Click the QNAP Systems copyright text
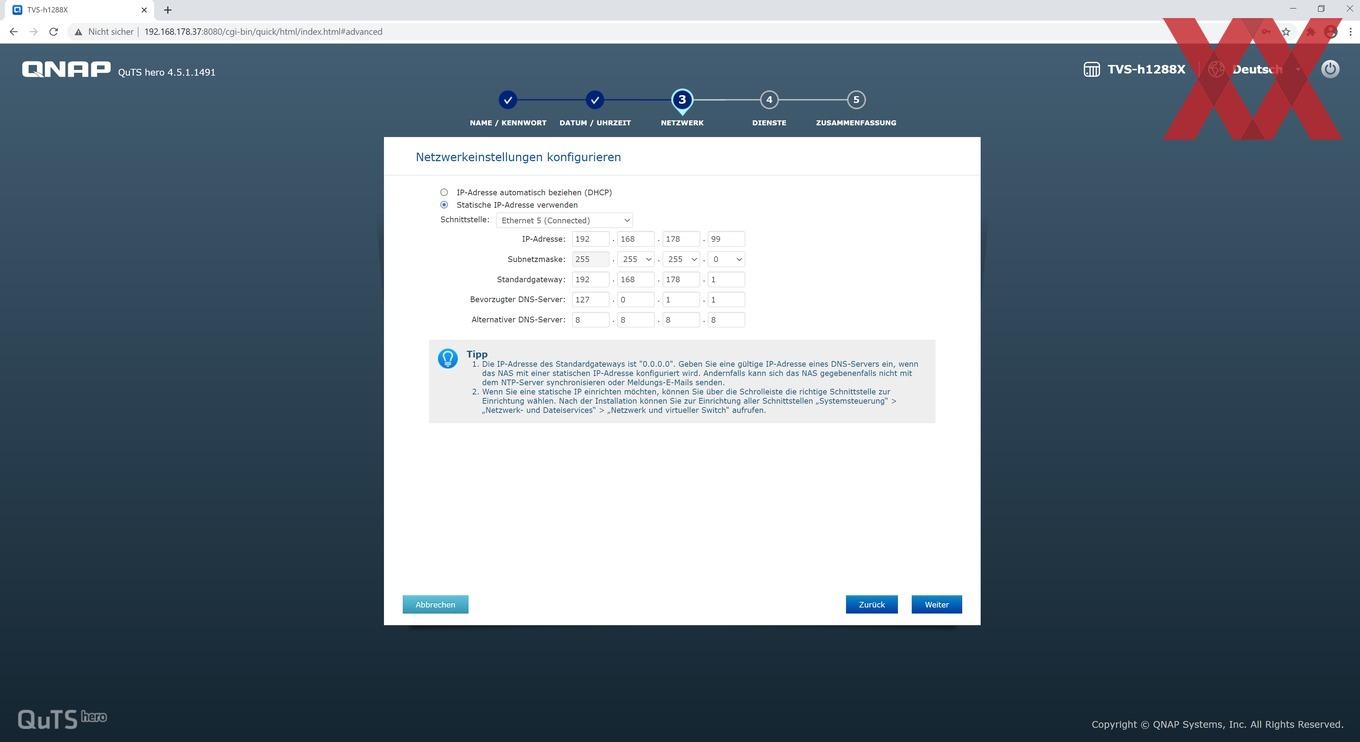Viewport: 1360px width, 742px height. click(x=1217, y=724)
